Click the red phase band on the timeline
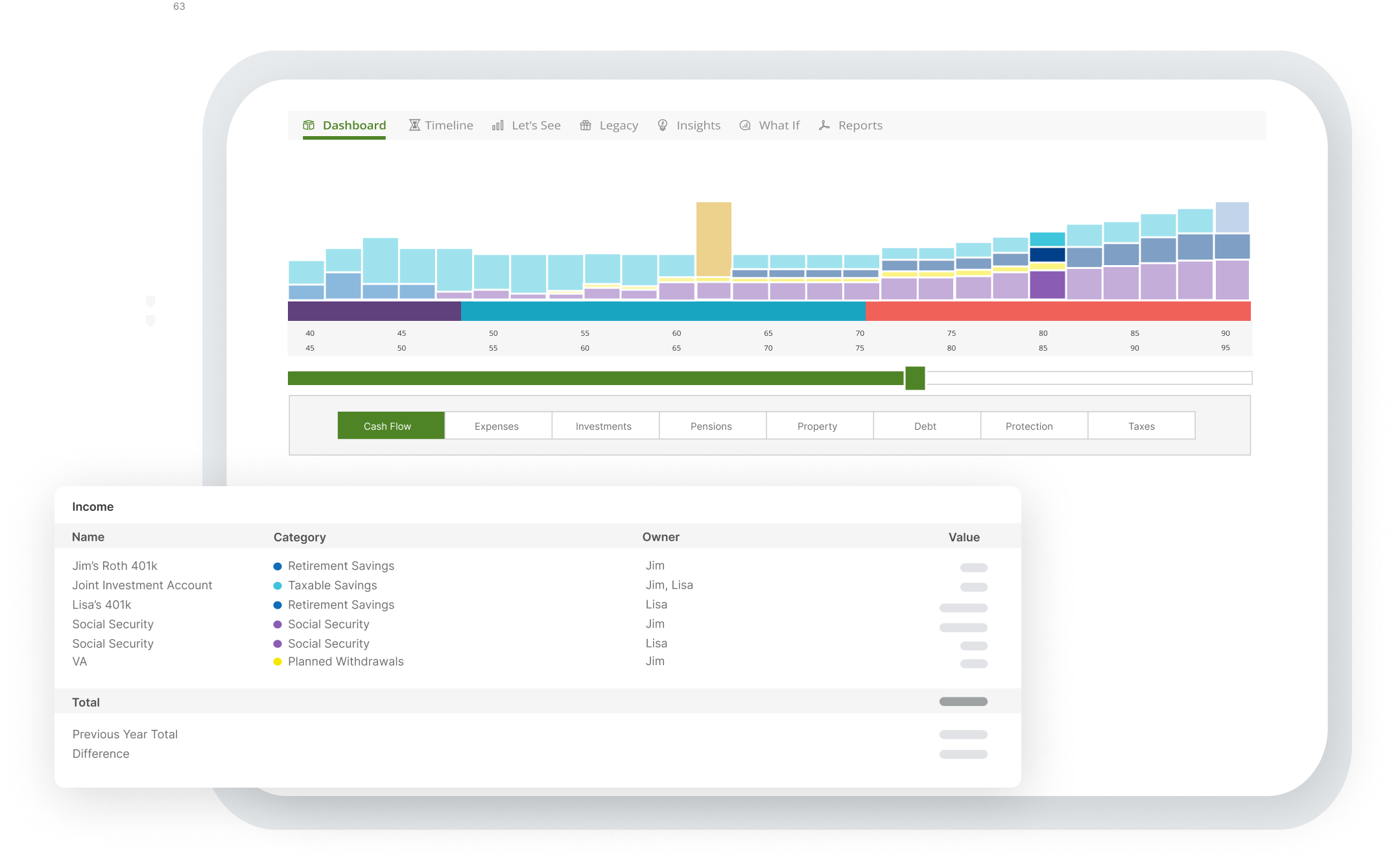Image resolution: width=1400 pixels, height=868 pixels. 1057,311
